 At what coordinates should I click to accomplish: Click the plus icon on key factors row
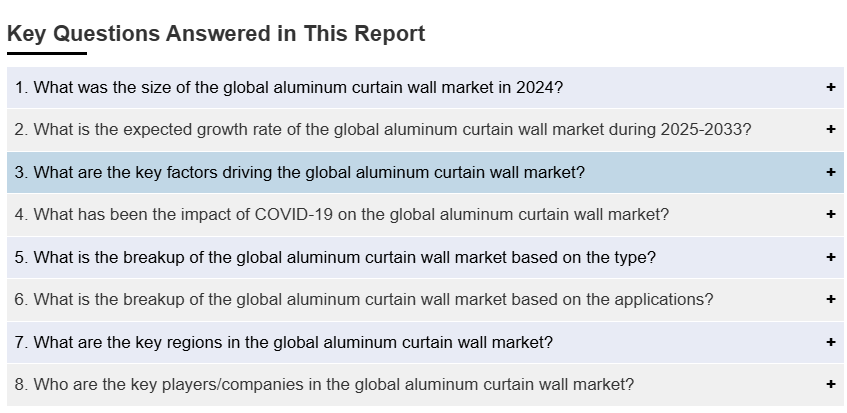(830, 172)
